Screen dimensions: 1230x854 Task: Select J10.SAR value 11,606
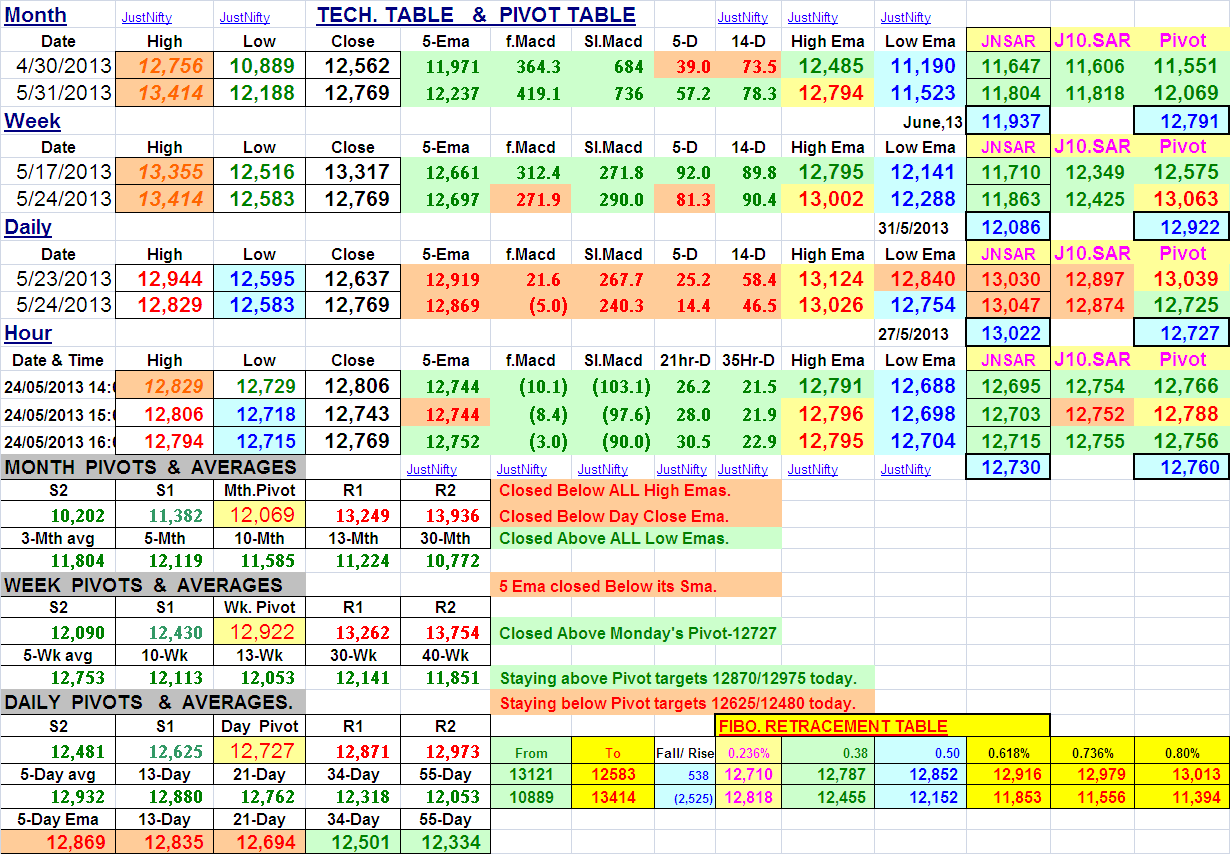tap(1092, 66)
